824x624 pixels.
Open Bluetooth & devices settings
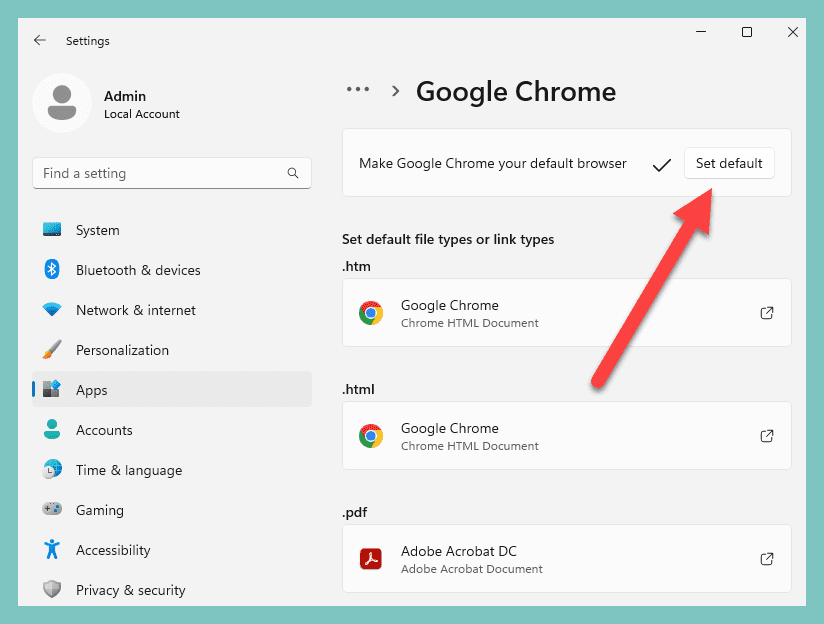[172, 270]
